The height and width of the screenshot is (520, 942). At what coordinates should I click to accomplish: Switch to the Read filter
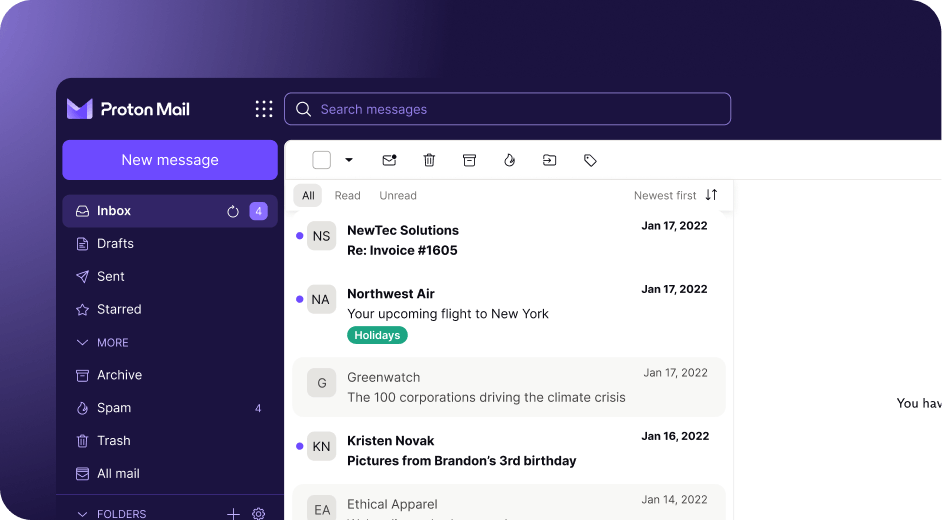point(347,196)
